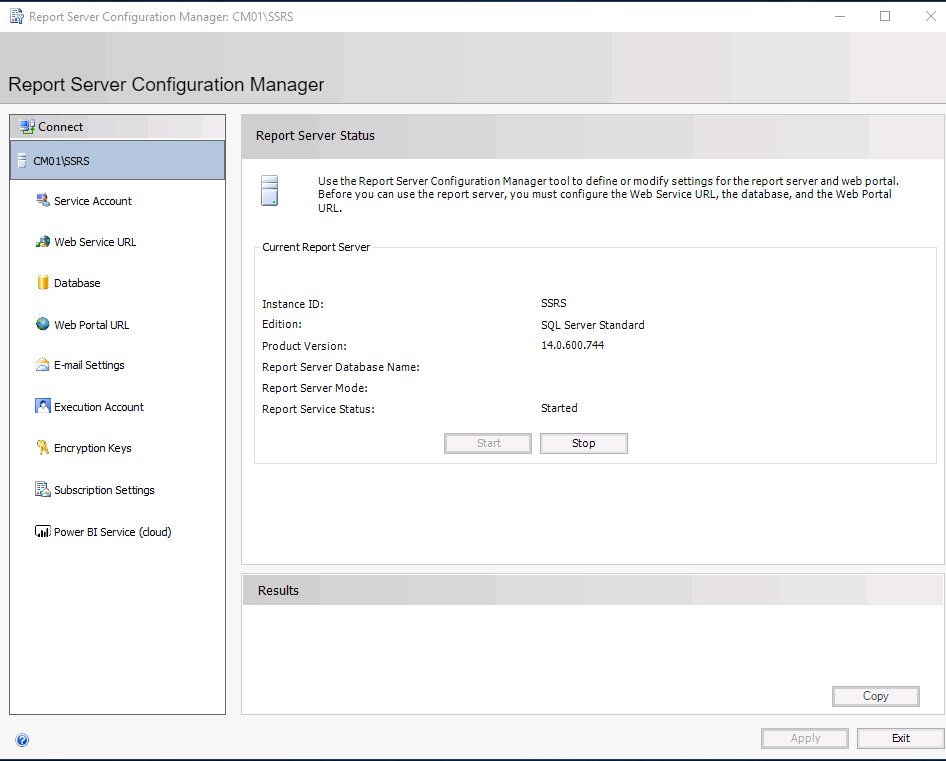Click the product version value 14.0.600.744
Image resolution: width=946 pixels, height=761 pixels.
(x=573, y=345)
